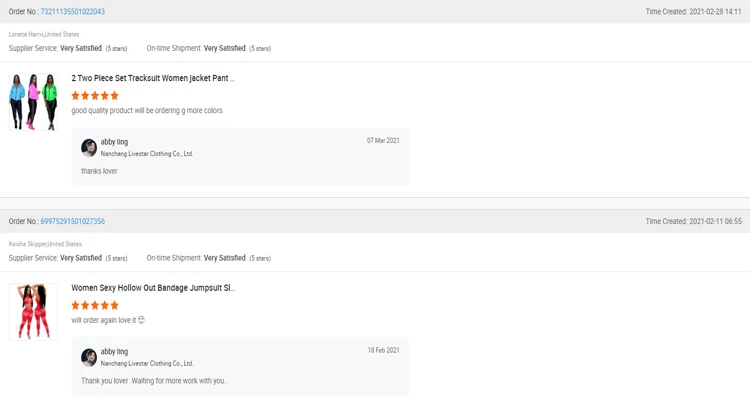The image size is (750, 400).
Task: Click the red jumpsuit product thumbnail
Action: coord(34,311)
